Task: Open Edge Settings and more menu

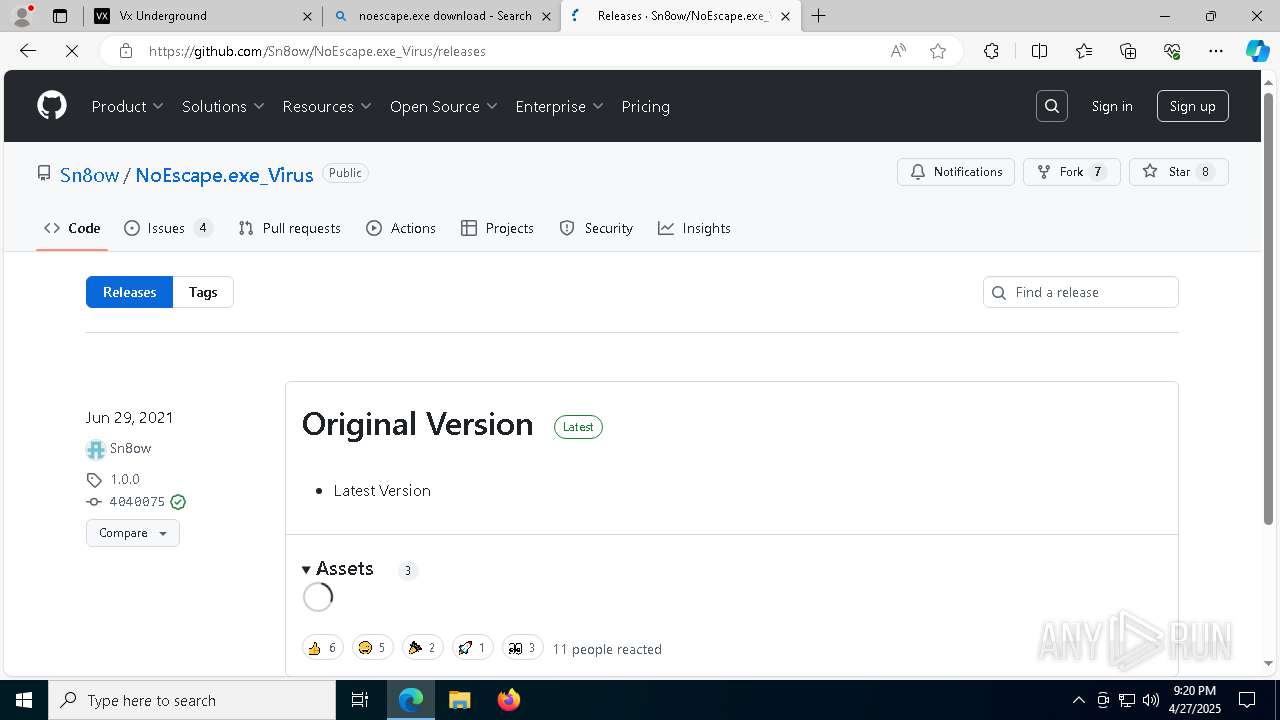Action: (x=1216, y=51)
